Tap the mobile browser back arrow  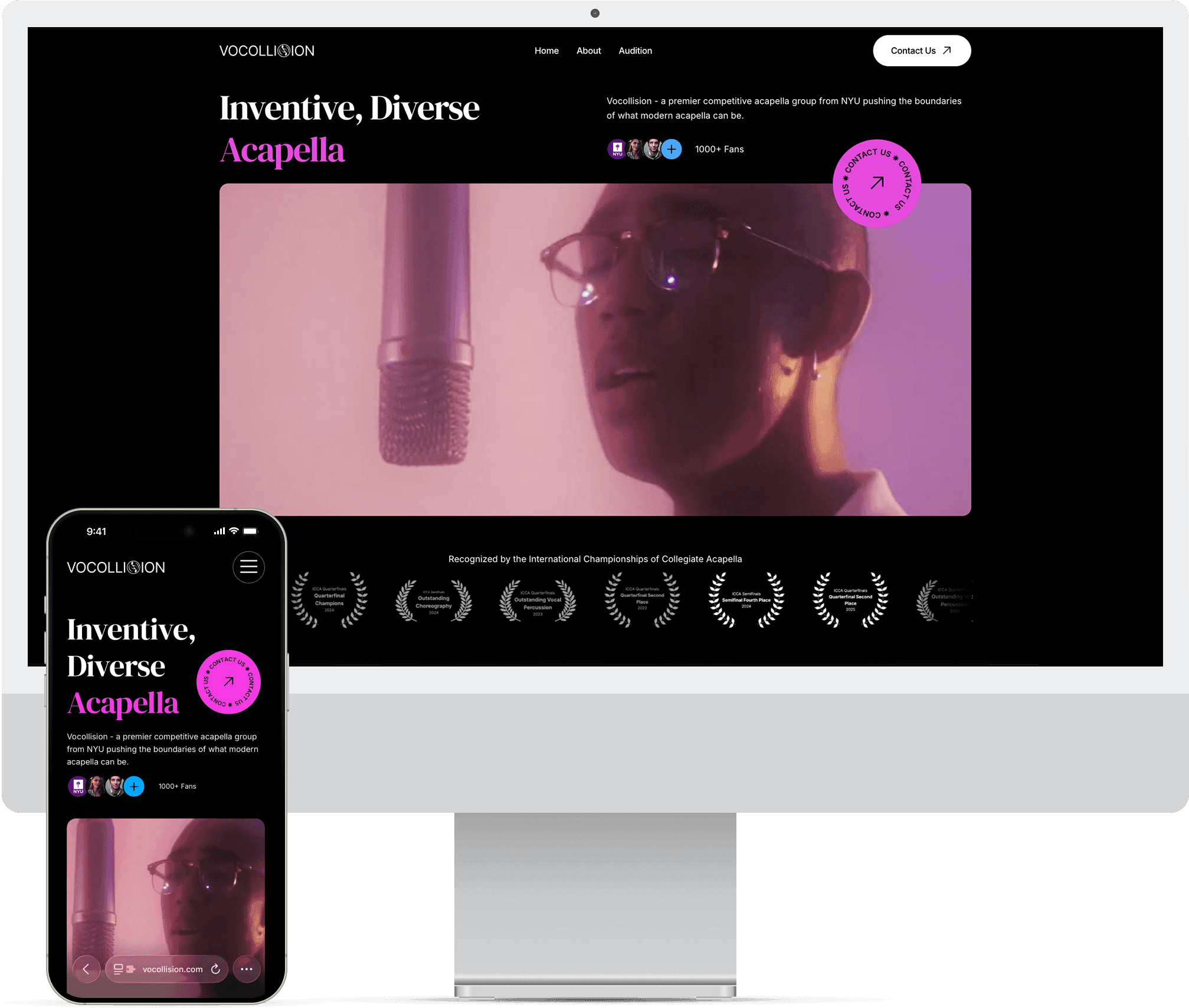pos(86,969)
